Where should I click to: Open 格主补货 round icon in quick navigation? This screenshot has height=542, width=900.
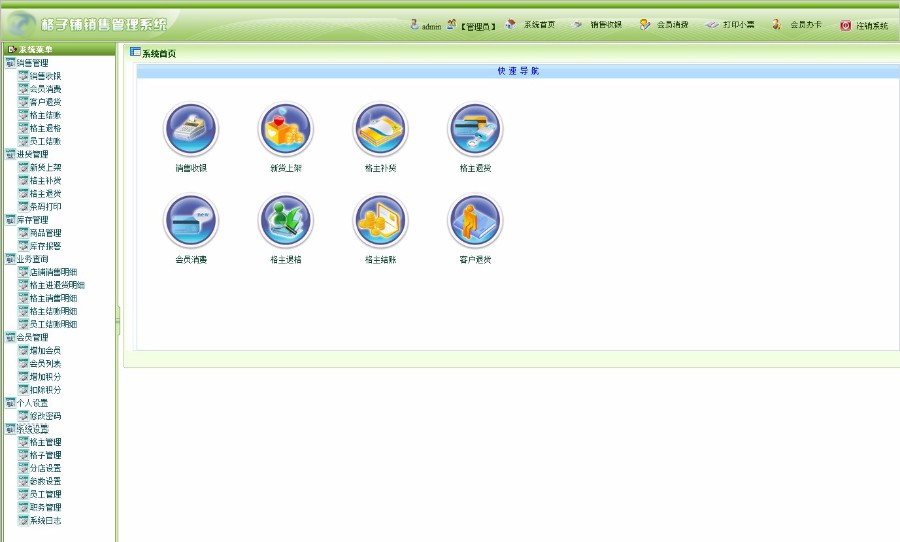[381, 129]
